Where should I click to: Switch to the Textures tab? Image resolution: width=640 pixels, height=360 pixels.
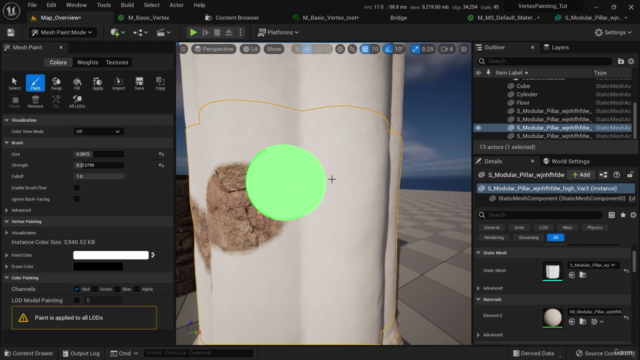(117, 62)
